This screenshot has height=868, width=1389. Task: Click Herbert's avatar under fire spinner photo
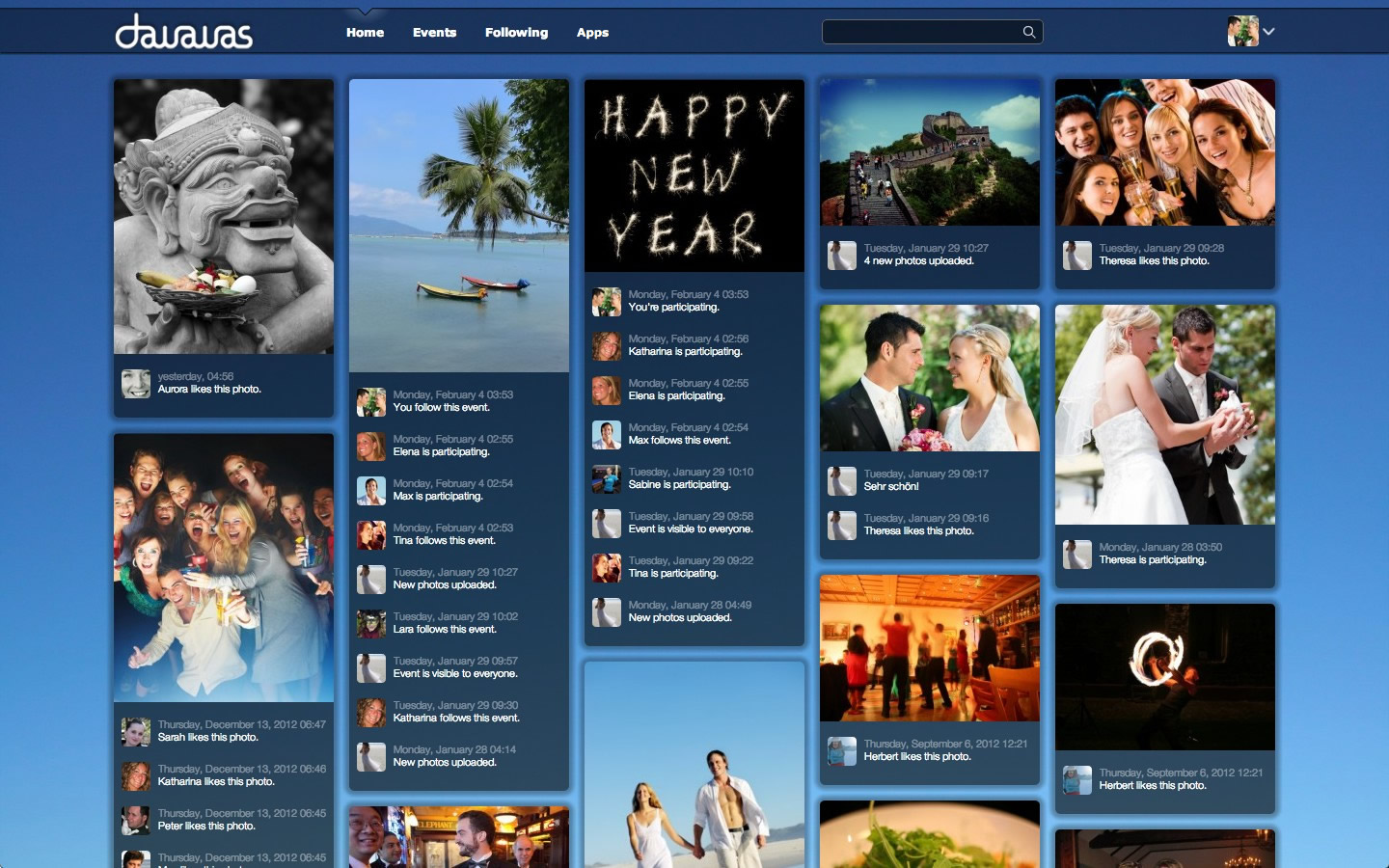[1077, 780]
